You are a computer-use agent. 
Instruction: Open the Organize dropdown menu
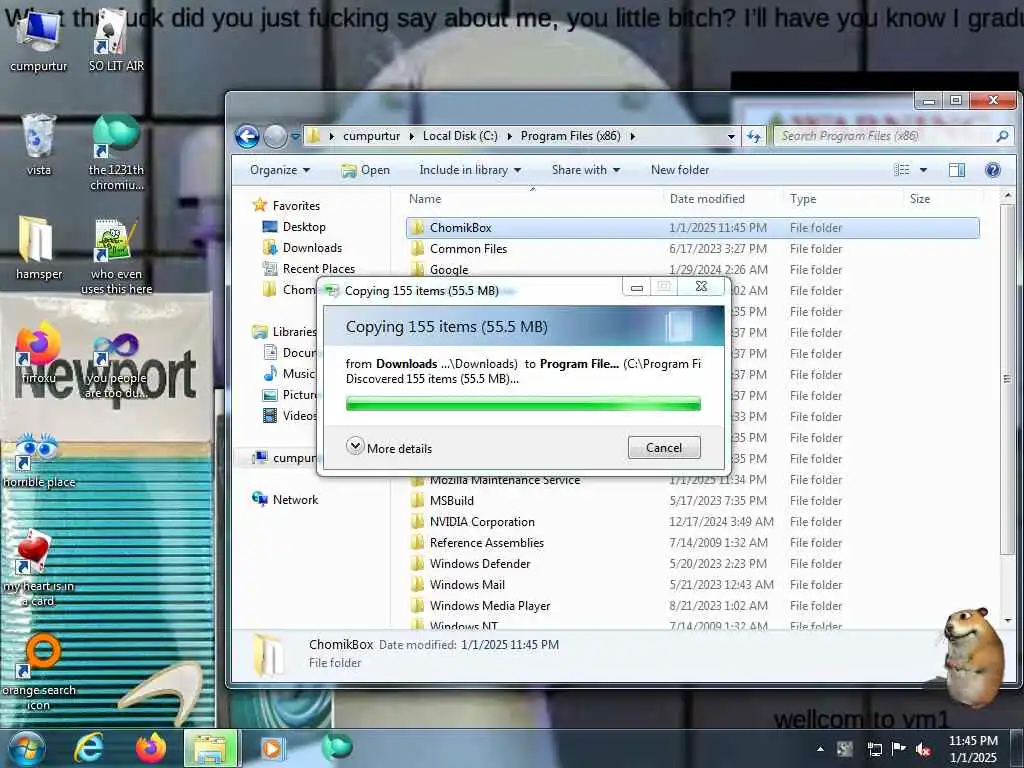coord(280,170)
